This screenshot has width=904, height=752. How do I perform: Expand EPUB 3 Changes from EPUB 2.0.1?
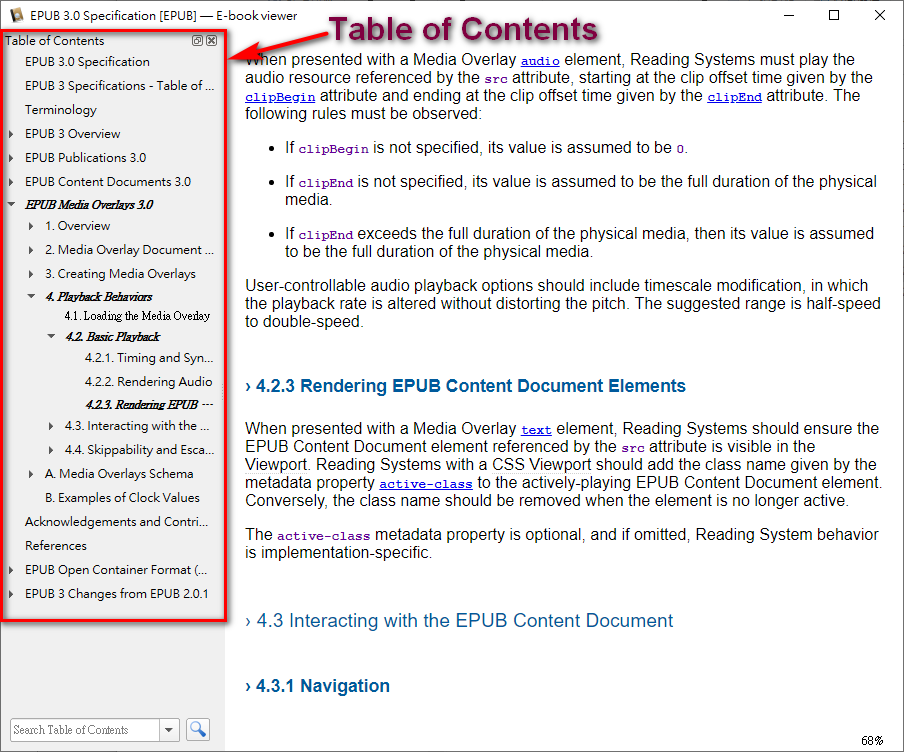pos(11,594)
